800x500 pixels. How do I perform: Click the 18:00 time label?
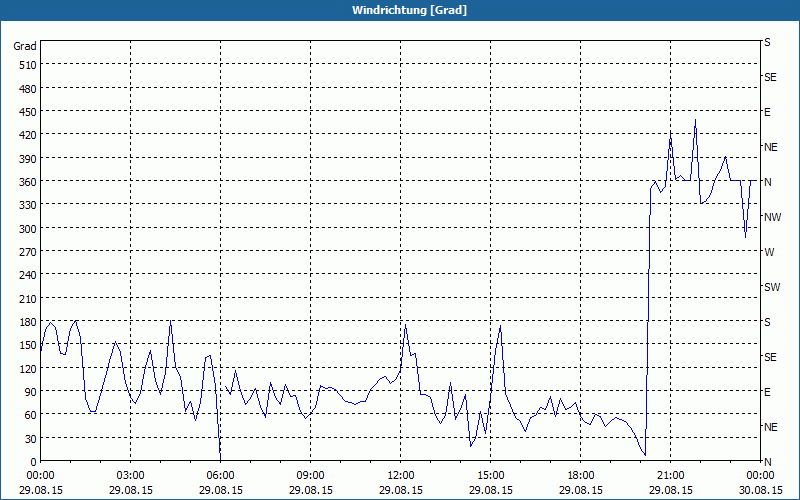pyautogui.click(x=581, y=476)
